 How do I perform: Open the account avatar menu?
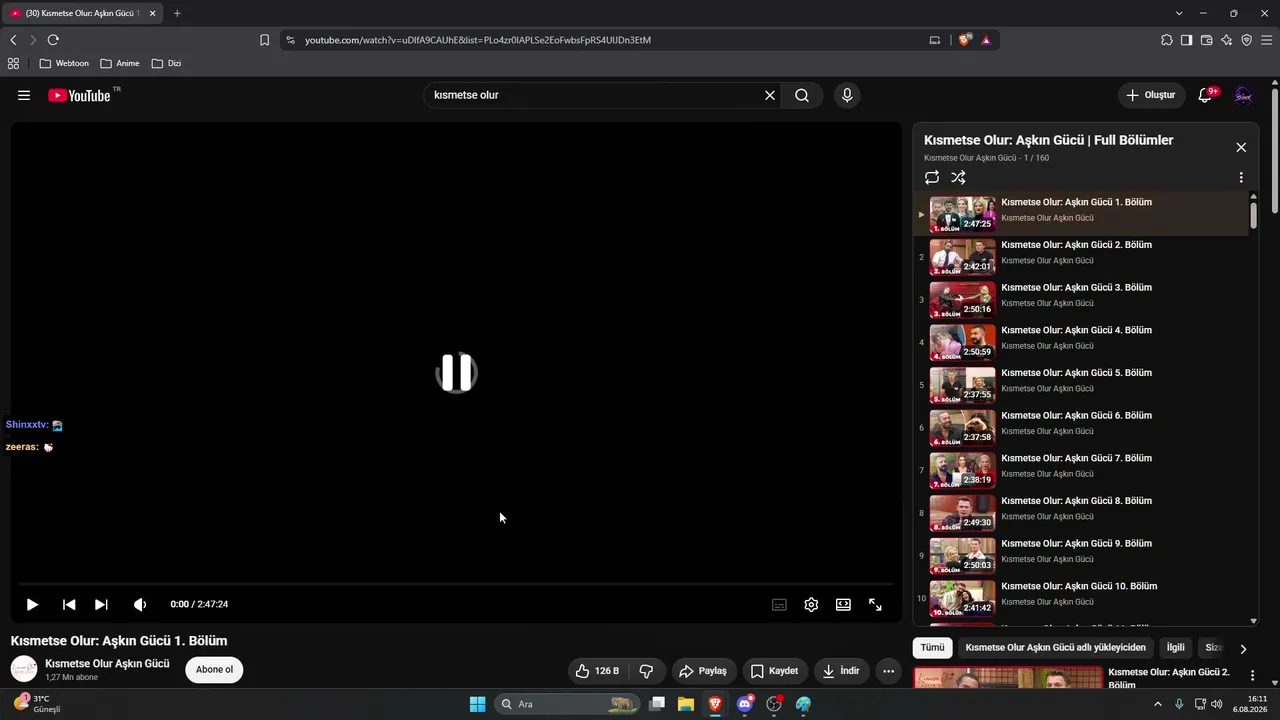(x=1243, y=95)
